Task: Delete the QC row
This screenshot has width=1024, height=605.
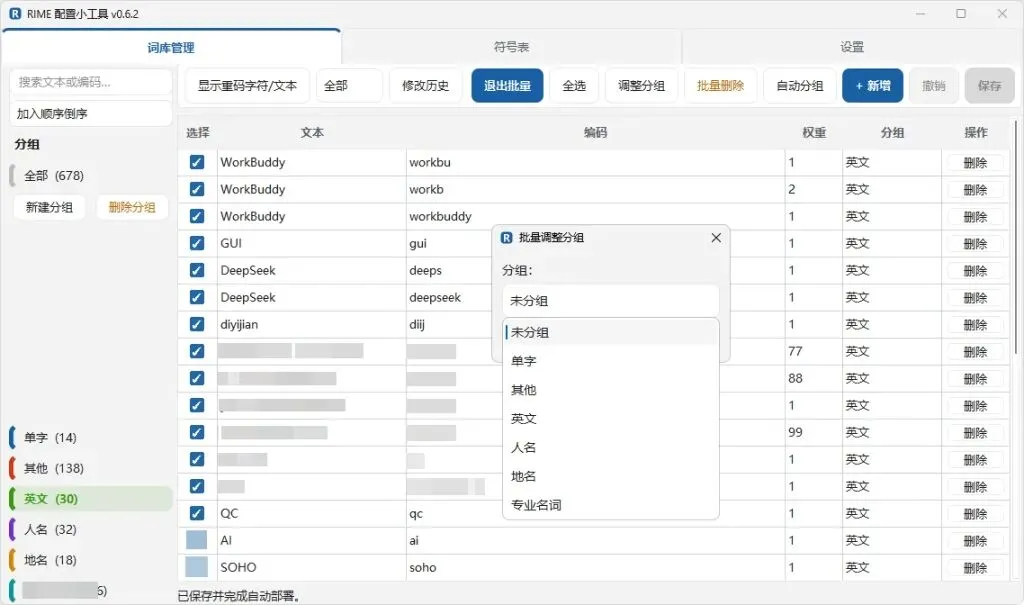Action: point(975,514)
